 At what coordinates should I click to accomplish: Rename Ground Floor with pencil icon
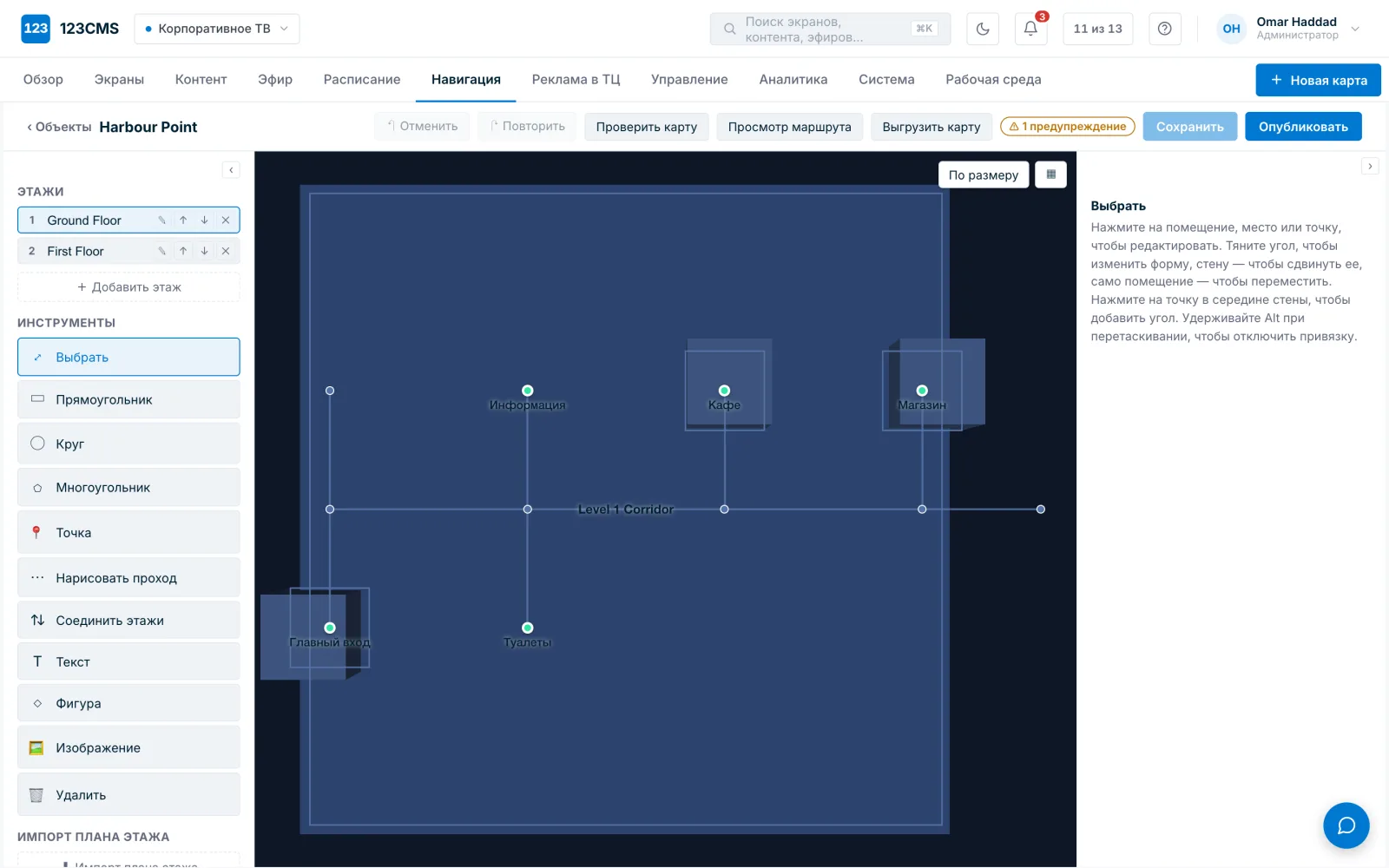[161, 220]
